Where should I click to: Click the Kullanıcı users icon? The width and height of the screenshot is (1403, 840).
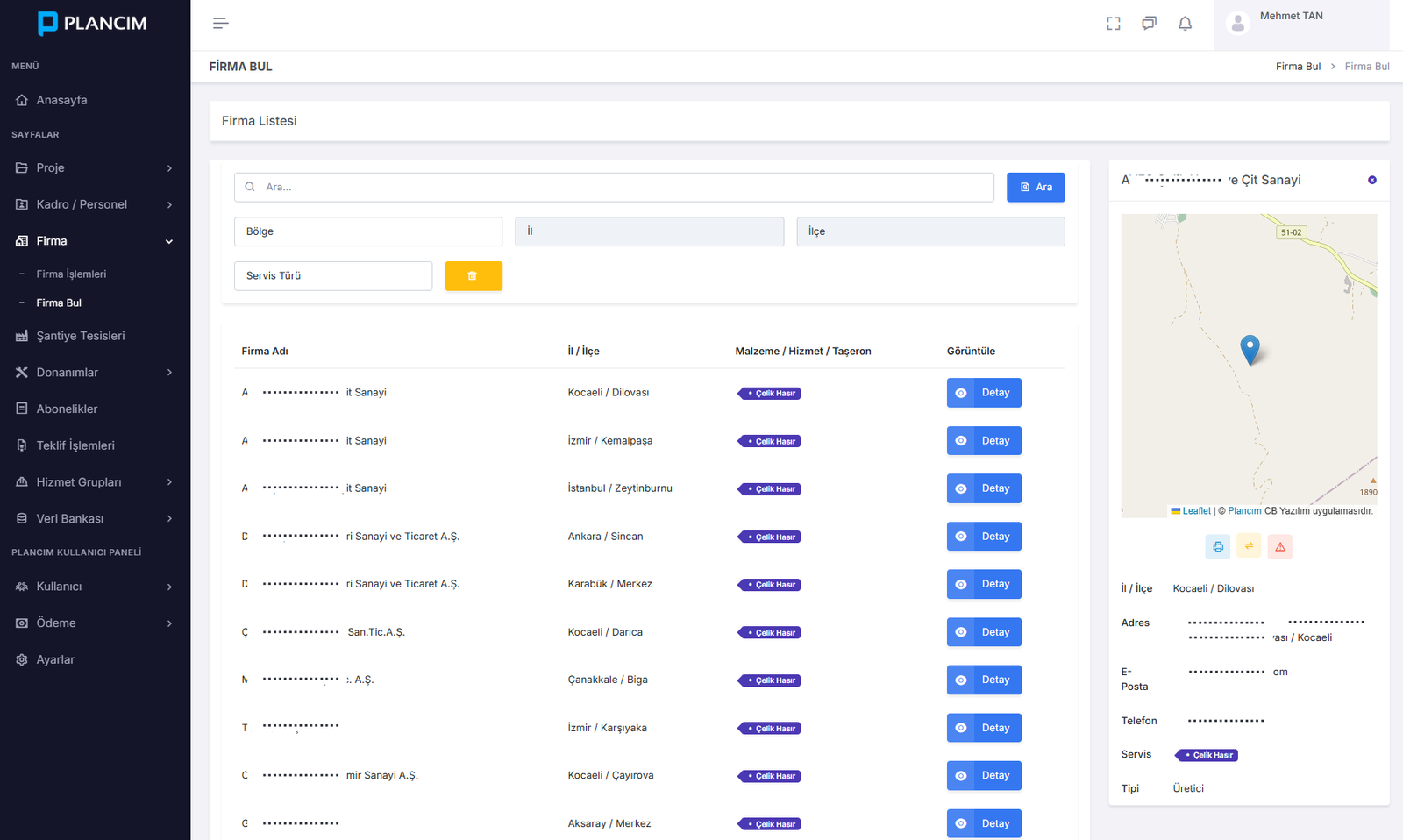click(x=22, y=587)
